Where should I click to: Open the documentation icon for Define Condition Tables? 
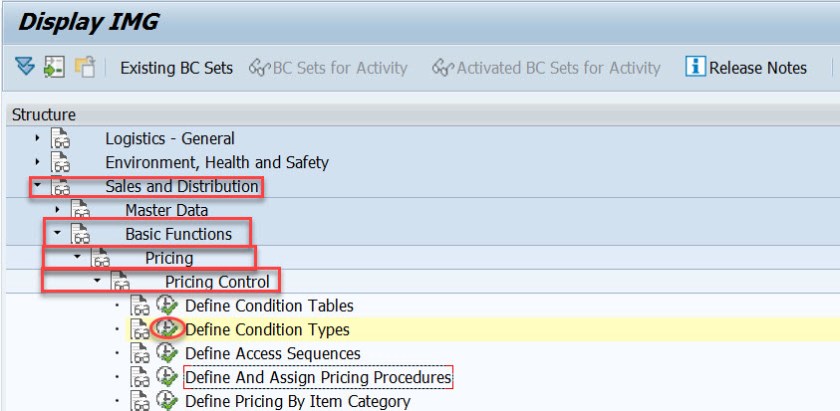click(140, 305)
